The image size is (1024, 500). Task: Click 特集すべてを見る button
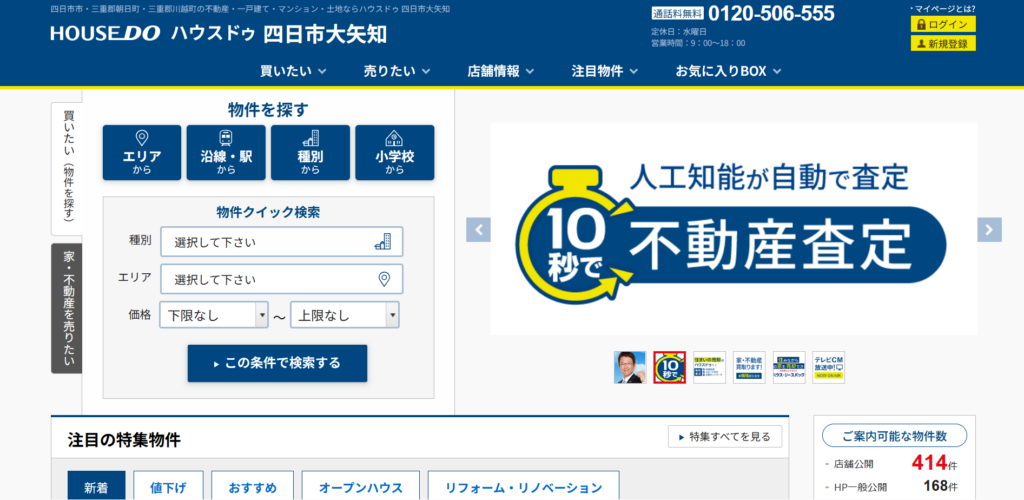[x=725, y=437]
